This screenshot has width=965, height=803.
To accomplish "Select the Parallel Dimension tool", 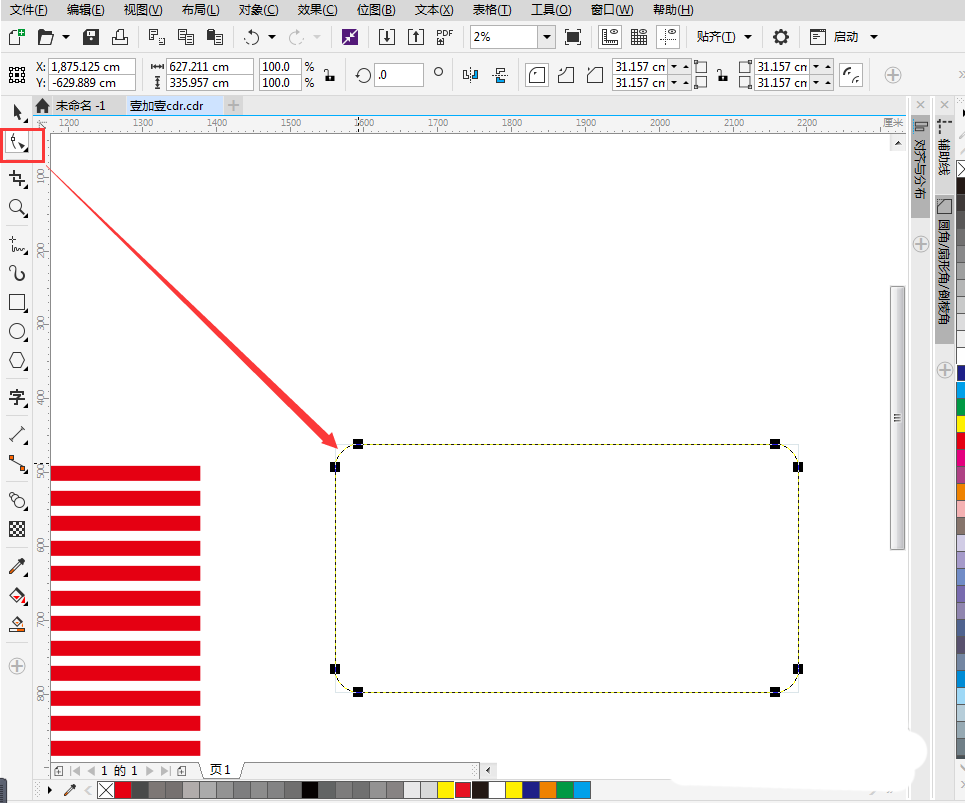I will pos(18,434).
